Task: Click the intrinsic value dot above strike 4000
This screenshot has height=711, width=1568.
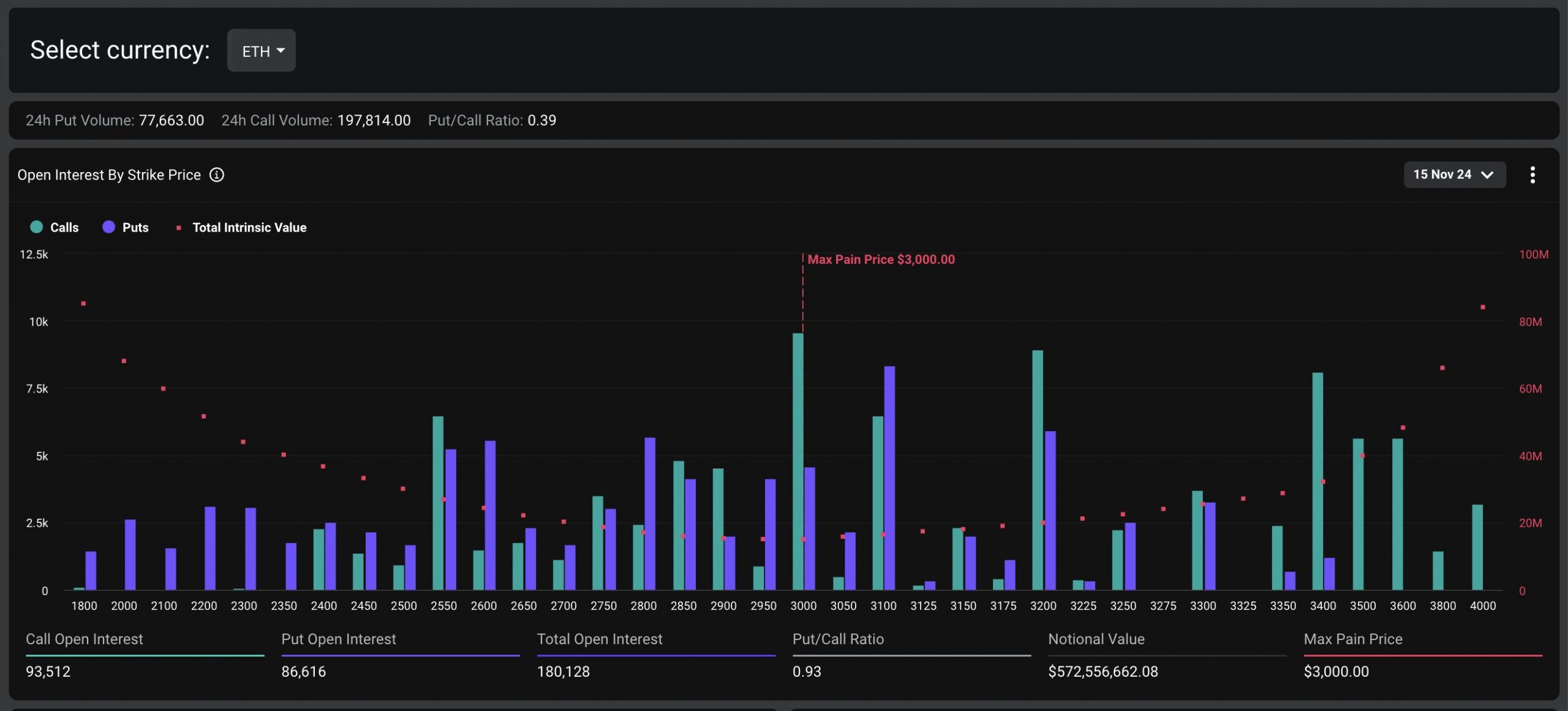Action: click(x=1483, y=307)
